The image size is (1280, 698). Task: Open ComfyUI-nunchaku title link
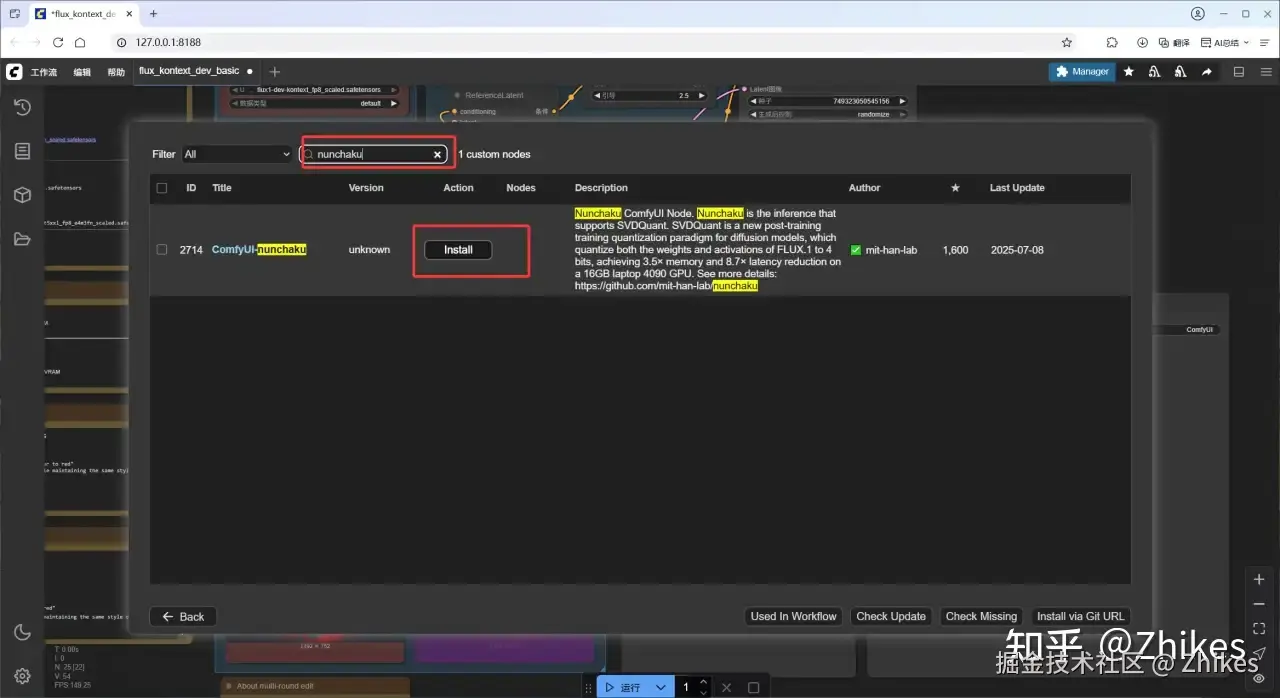coord(259,250)
